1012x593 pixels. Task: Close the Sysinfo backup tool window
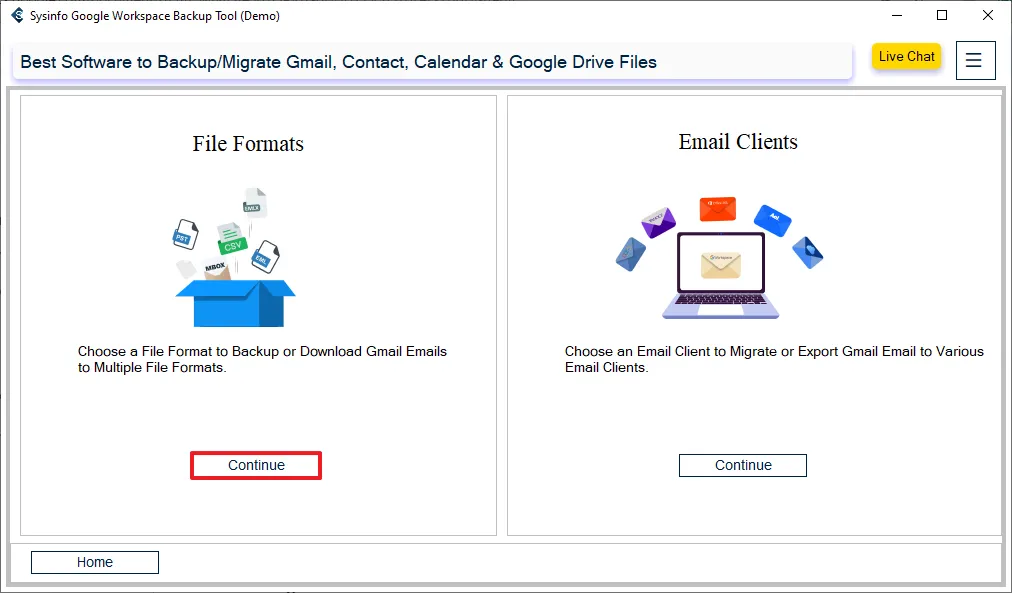click(x=987, y=15)
